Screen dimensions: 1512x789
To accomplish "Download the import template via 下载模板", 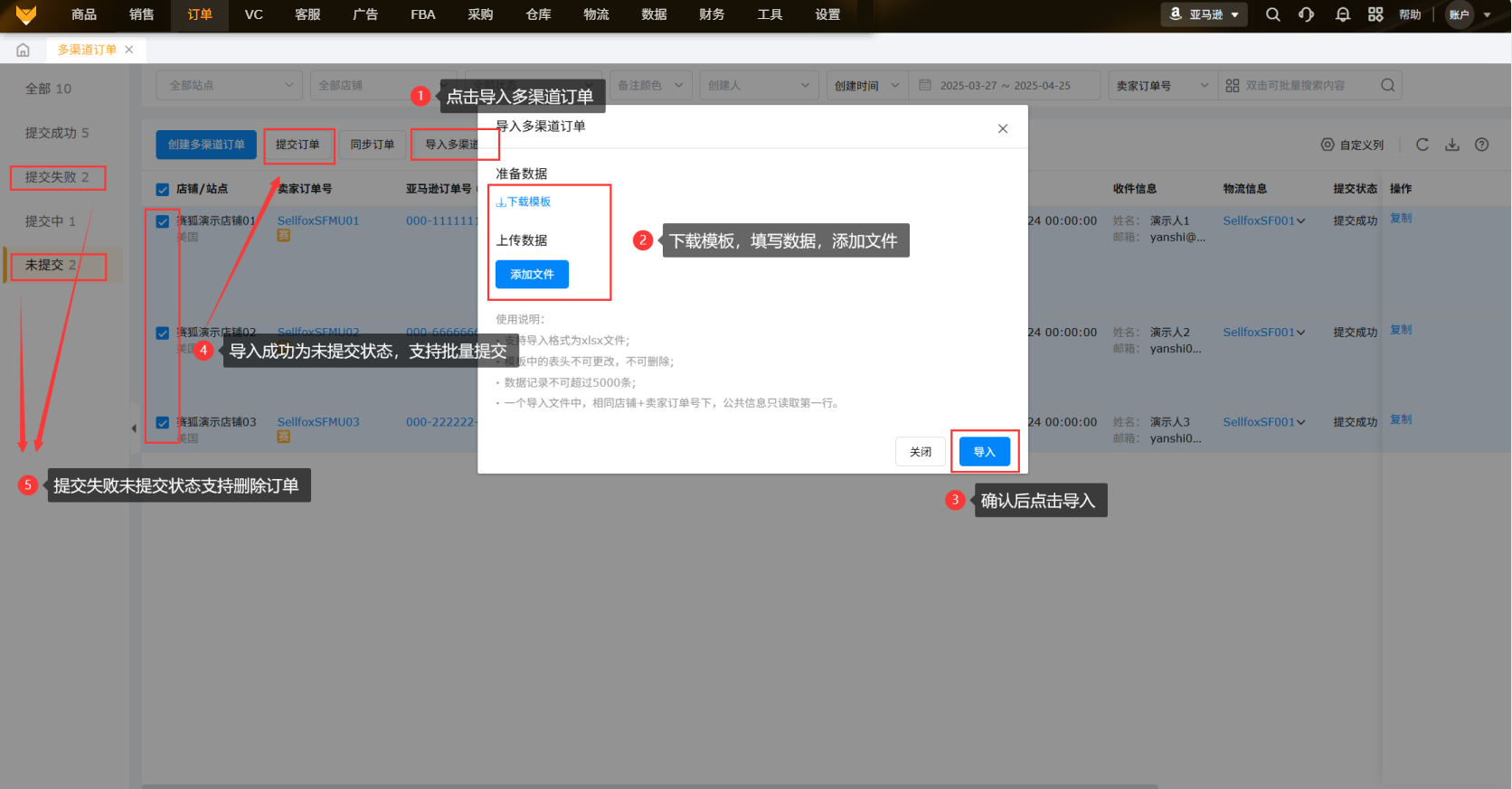I will [x=524, y=202].
